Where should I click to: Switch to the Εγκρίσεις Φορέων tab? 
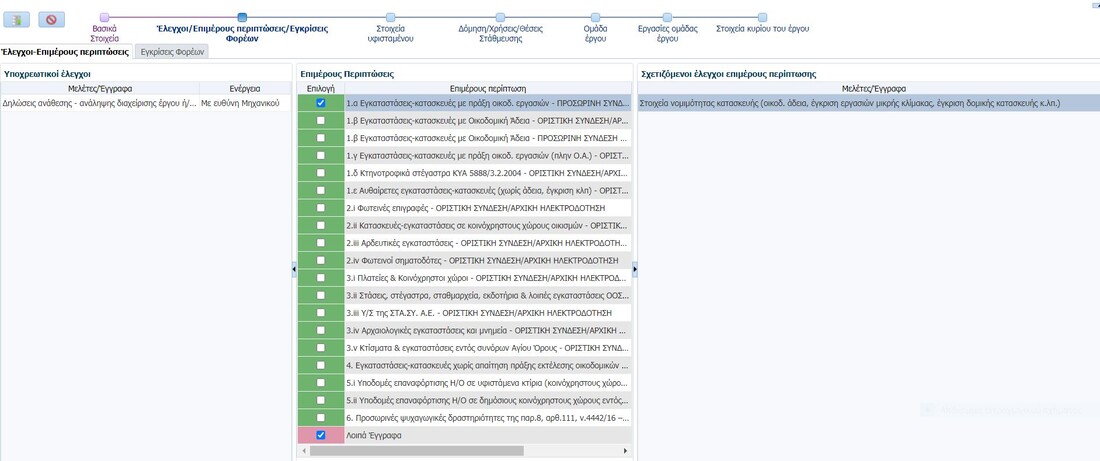tap(172, 50)
